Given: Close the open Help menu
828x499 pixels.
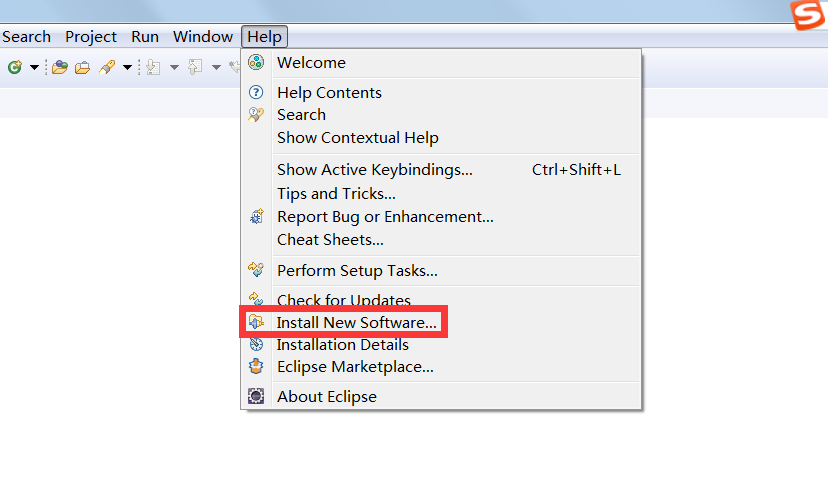Looking at the screenshot, I should pyautogui.click(x=265, y=36).
